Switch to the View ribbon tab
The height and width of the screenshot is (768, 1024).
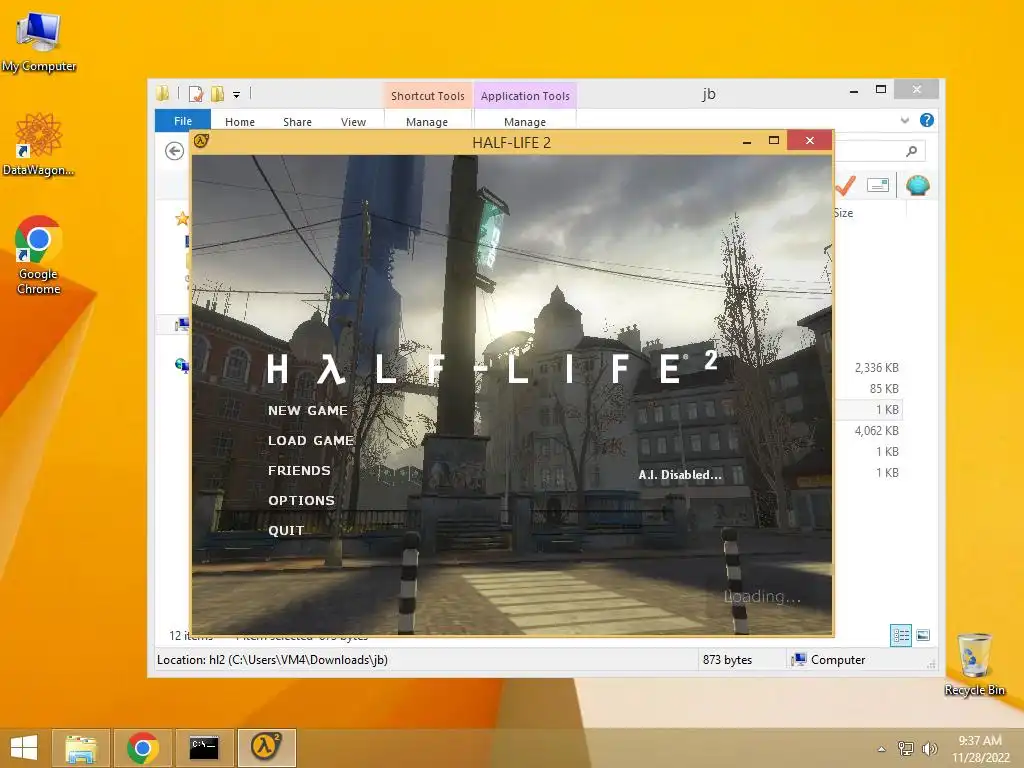point(353,122)
